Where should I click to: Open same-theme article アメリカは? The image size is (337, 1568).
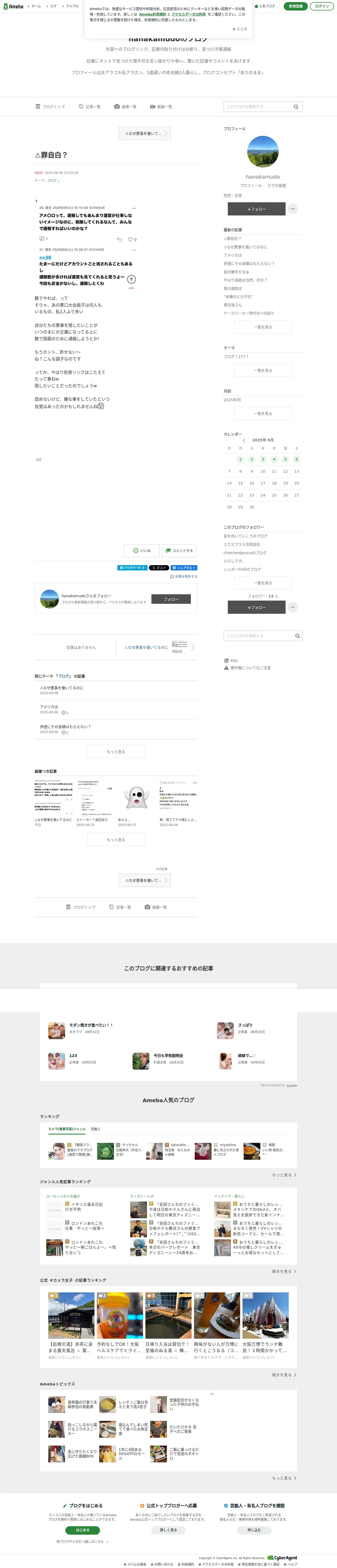tap(49, 707)
